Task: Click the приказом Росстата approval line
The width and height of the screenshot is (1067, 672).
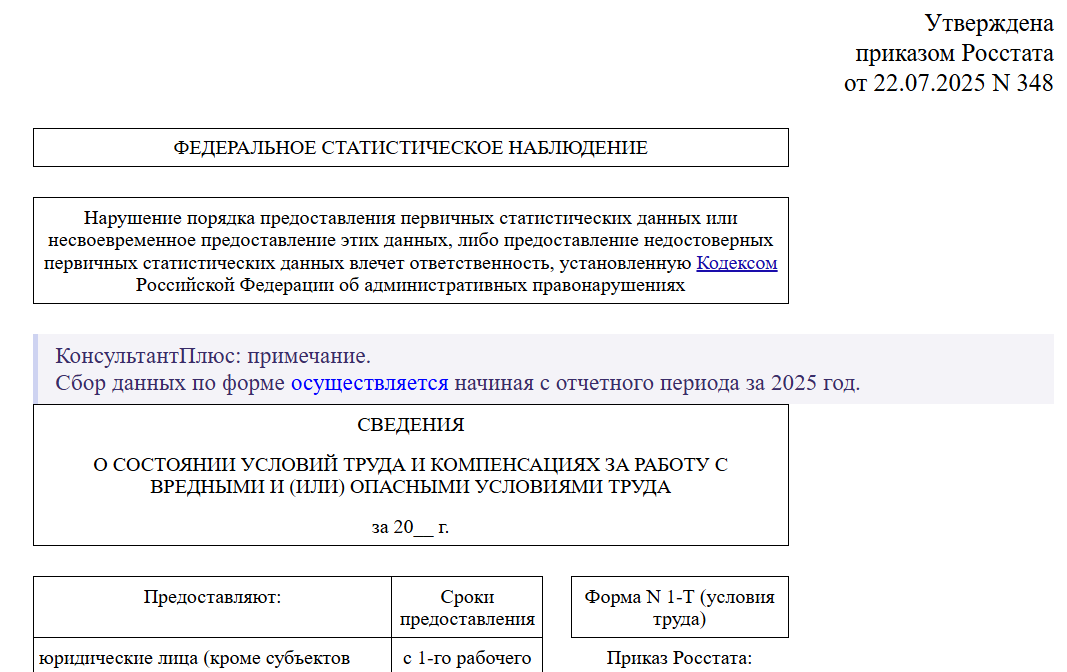Action: click(954, 53)
